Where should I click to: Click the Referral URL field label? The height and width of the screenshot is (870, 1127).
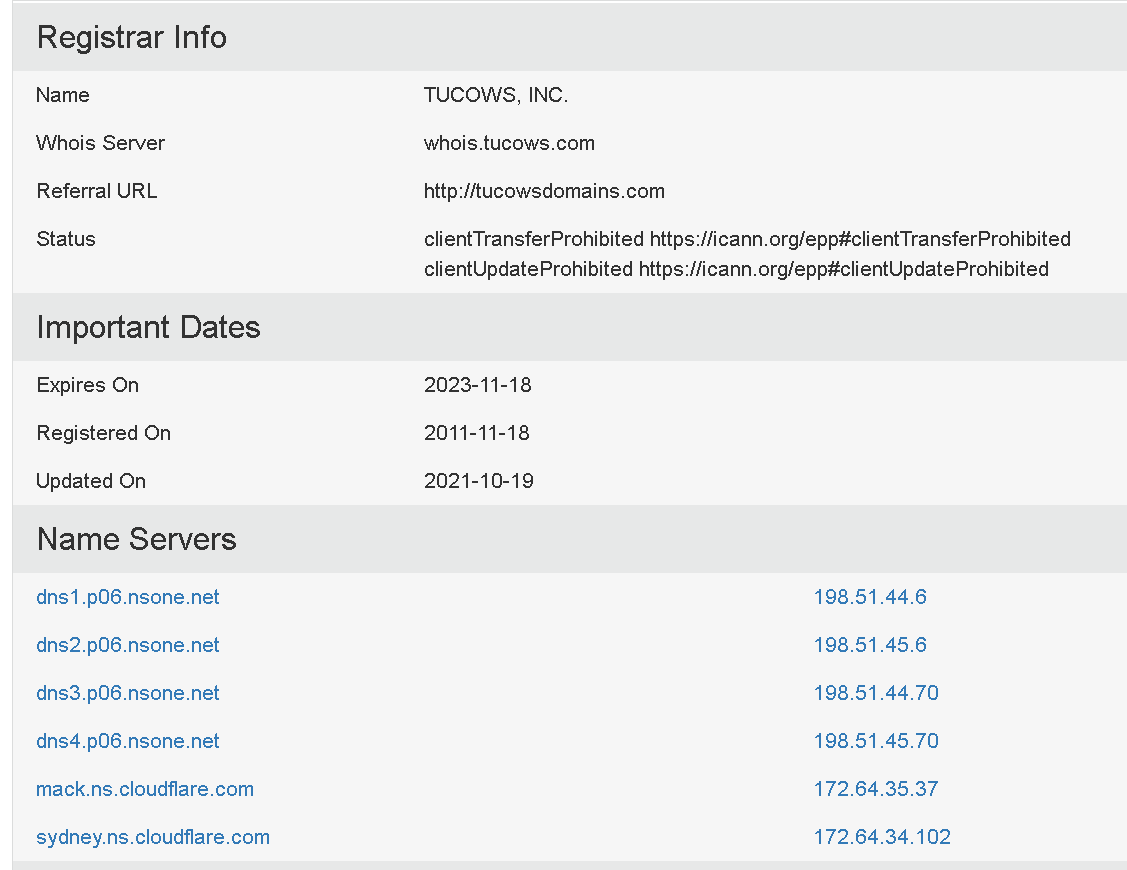[x=96, y=191]
